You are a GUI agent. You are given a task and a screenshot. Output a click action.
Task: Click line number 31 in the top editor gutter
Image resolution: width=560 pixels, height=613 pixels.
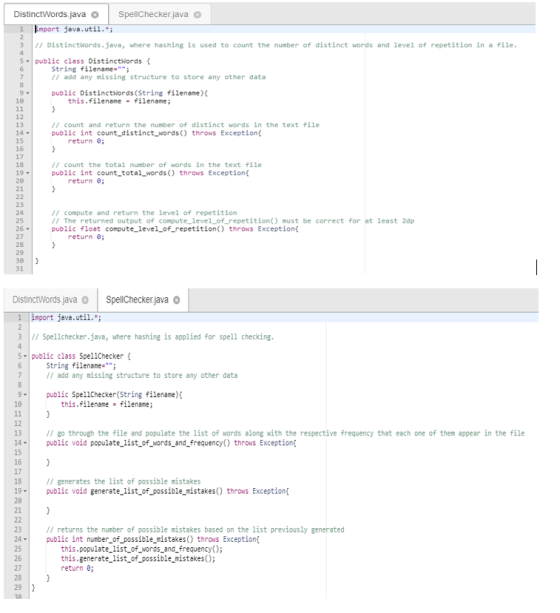pos(20,269)
